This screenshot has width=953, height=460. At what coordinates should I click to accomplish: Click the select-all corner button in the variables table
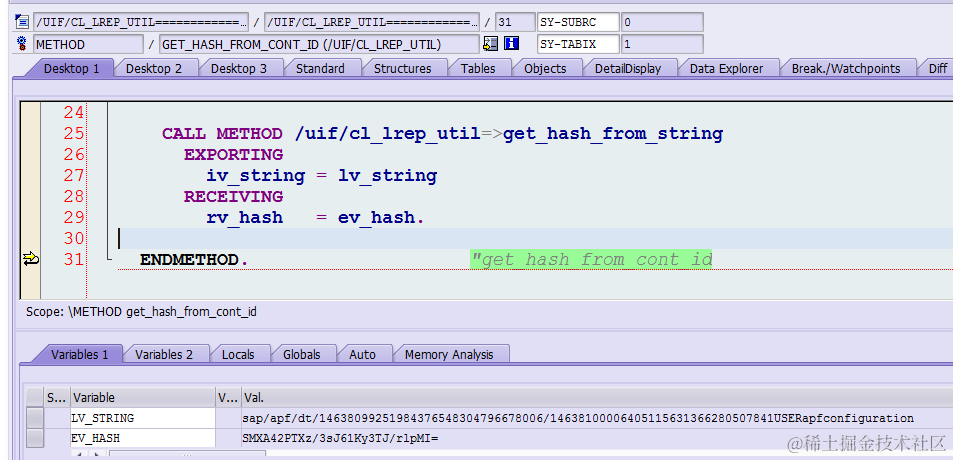35,398
